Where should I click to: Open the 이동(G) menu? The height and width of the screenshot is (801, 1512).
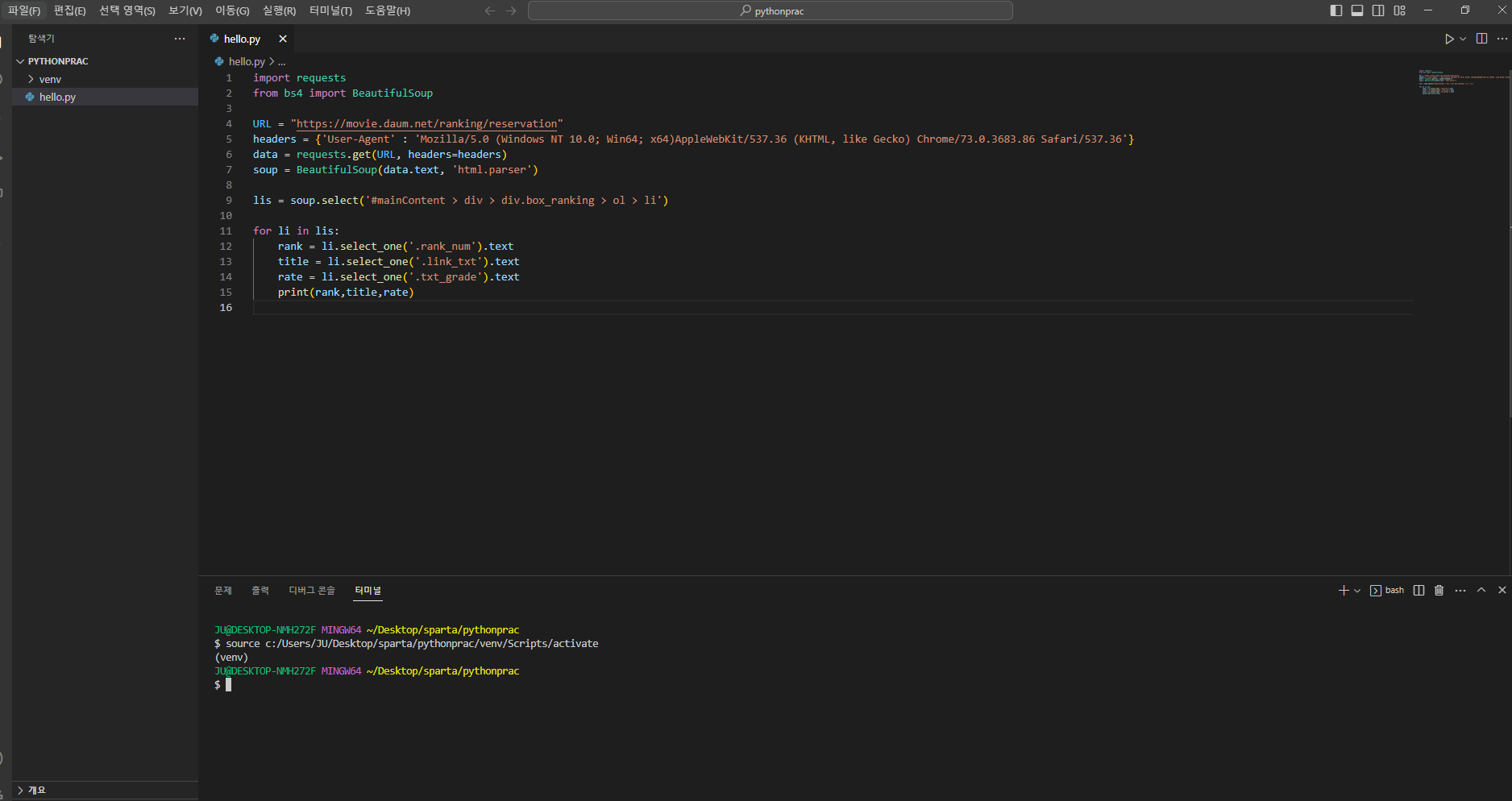tap(232, 10)
